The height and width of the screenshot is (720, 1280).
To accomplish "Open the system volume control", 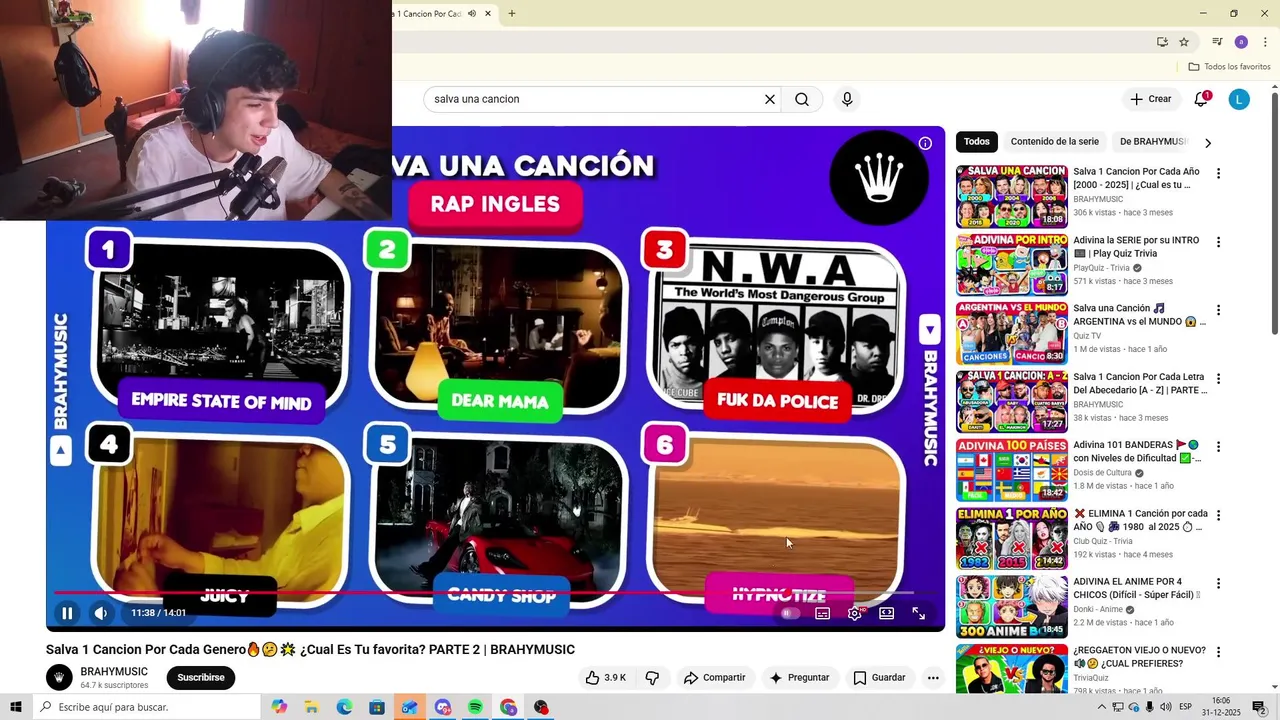I will tap(1166, 707).
